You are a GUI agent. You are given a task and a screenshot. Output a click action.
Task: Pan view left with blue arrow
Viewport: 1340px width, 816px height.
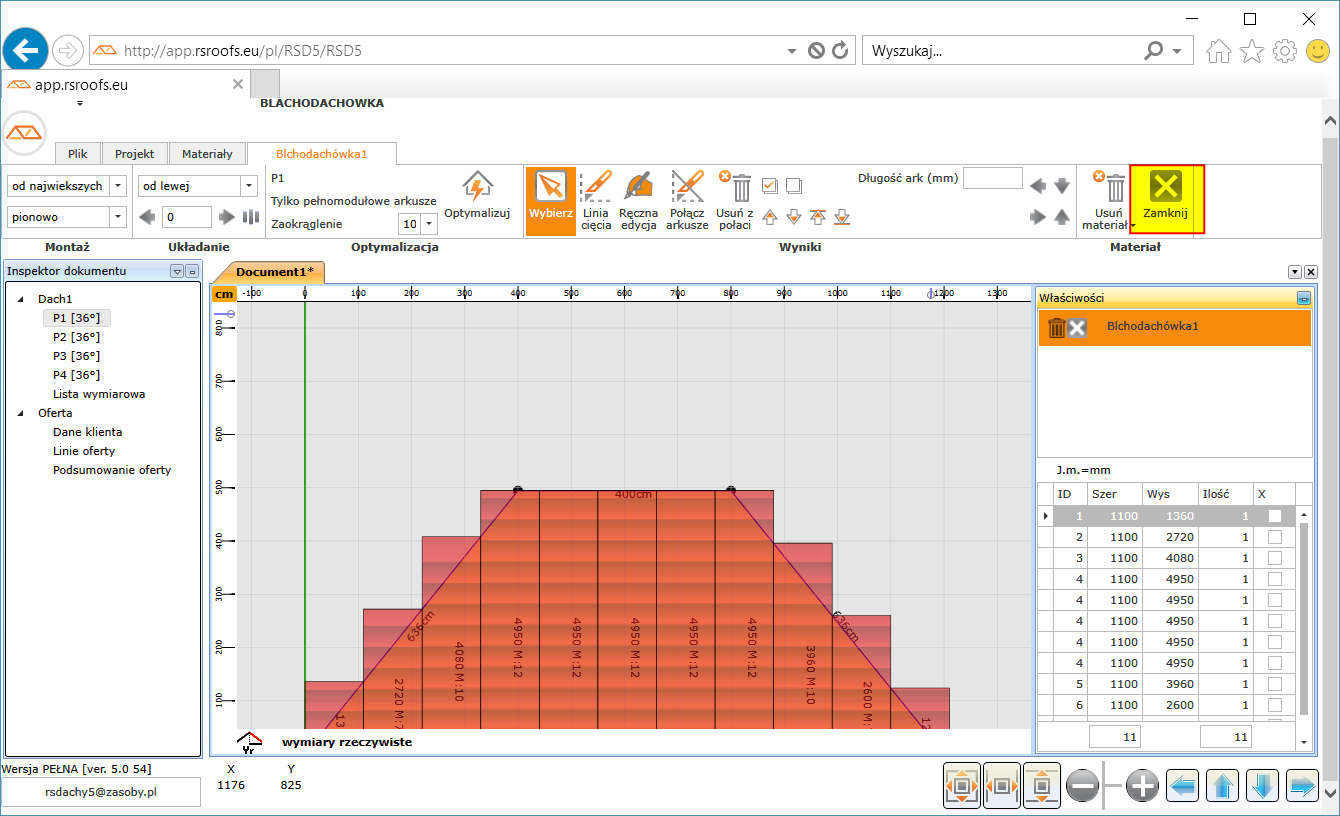[x=1183, y=787]
